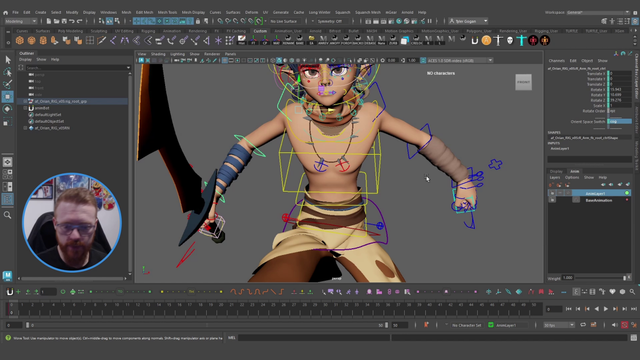
Task: Click the orange circle A shelf icon
Action: click(486, 40)
